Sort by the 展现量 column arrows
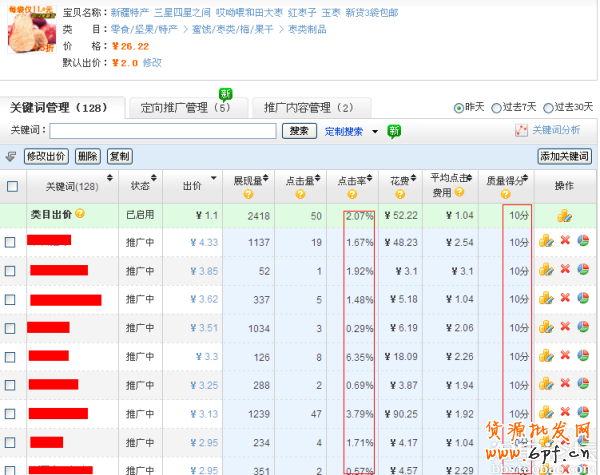Viewport: 600px width, 475px height. (267, 179)
